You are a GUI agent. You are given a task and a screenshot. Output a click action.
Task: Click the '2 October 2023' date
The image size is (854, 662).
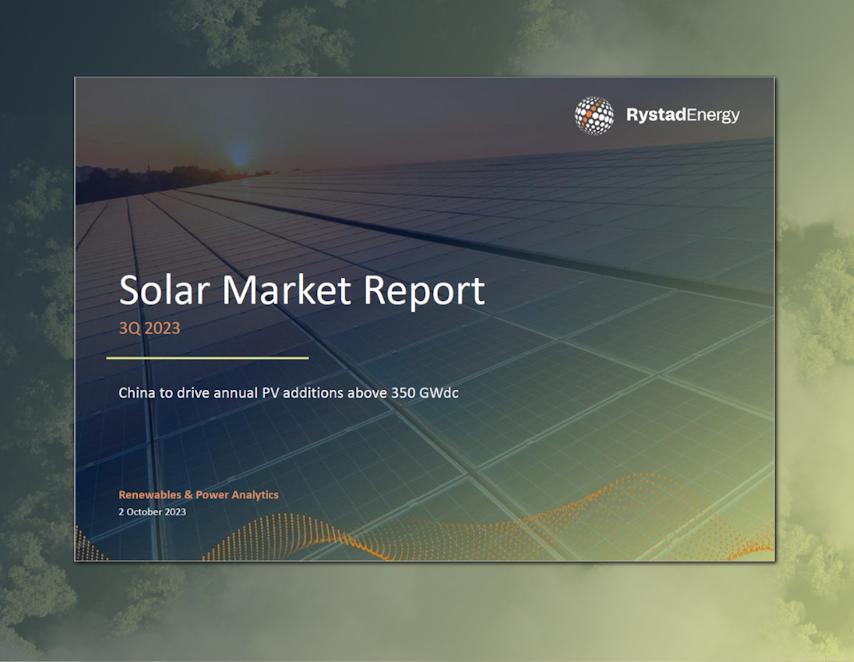click(x=152, y=512)
